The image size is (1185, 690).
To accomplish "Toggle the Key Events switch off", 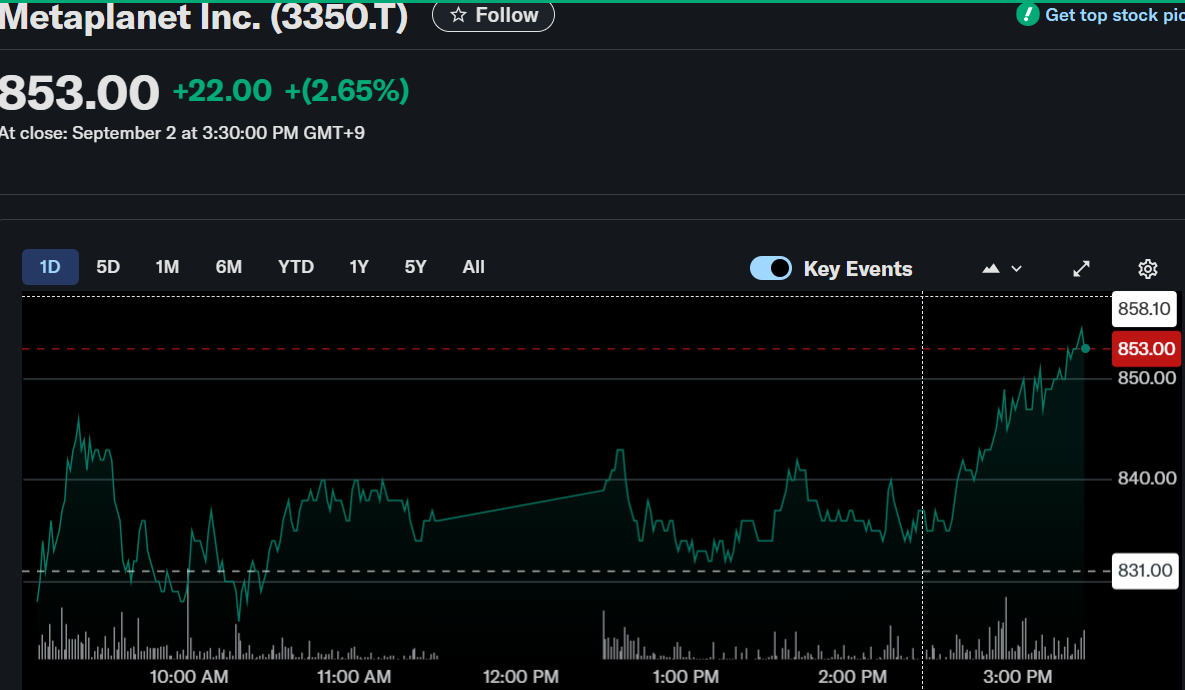I will 770,268.
